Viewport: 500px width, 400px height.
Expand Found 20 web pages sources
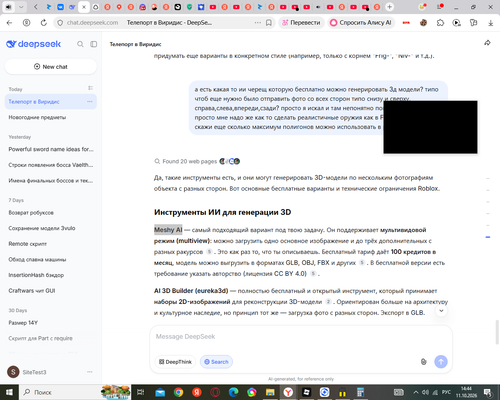[x=197, y=161]
